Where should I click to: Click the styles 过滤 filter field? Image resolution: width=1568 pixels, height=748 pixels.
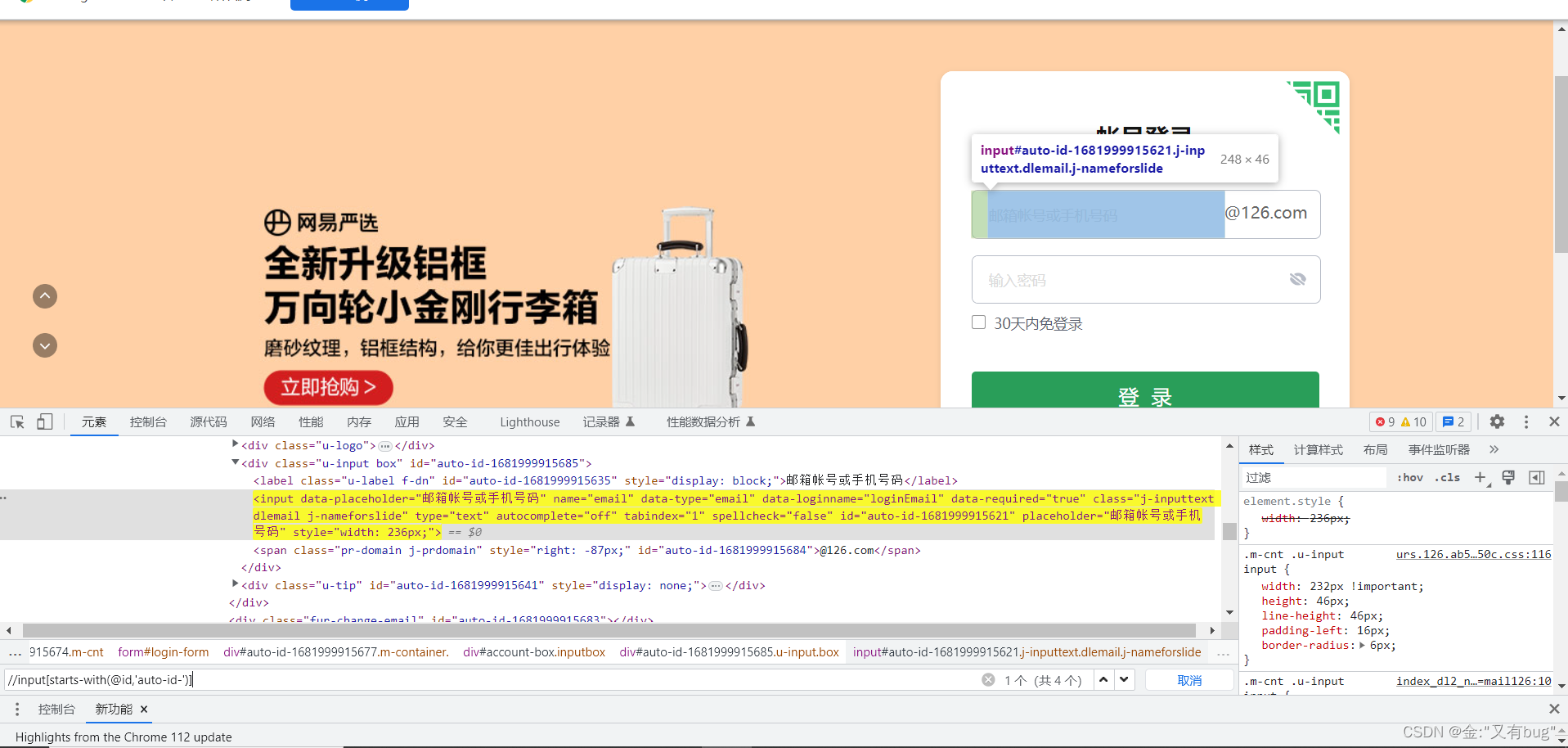1314,477
